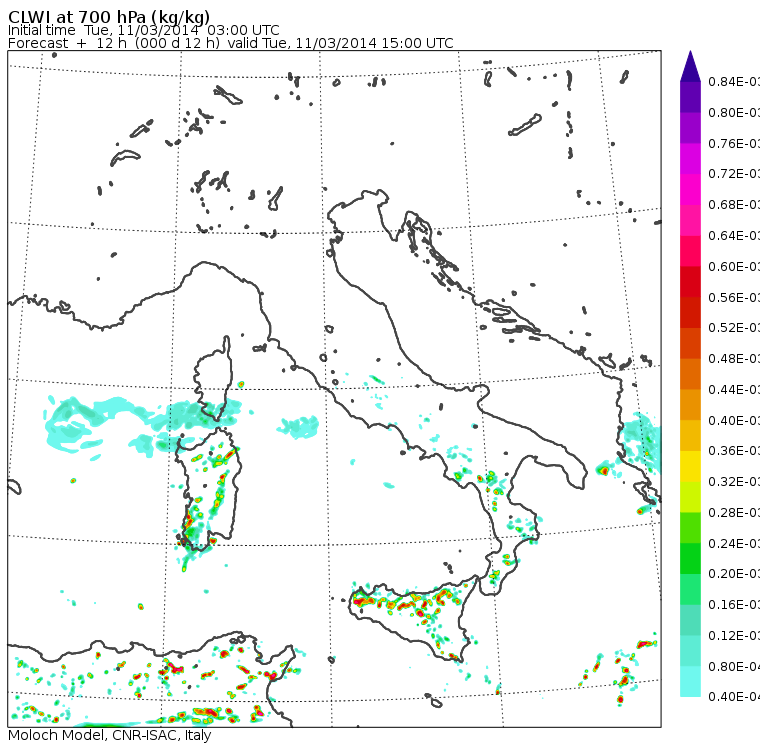Click the 0.68E-03 colorbar label
The height and width of the screenshot is (749, 760).
pyautogui.click(x=734, y=205)
